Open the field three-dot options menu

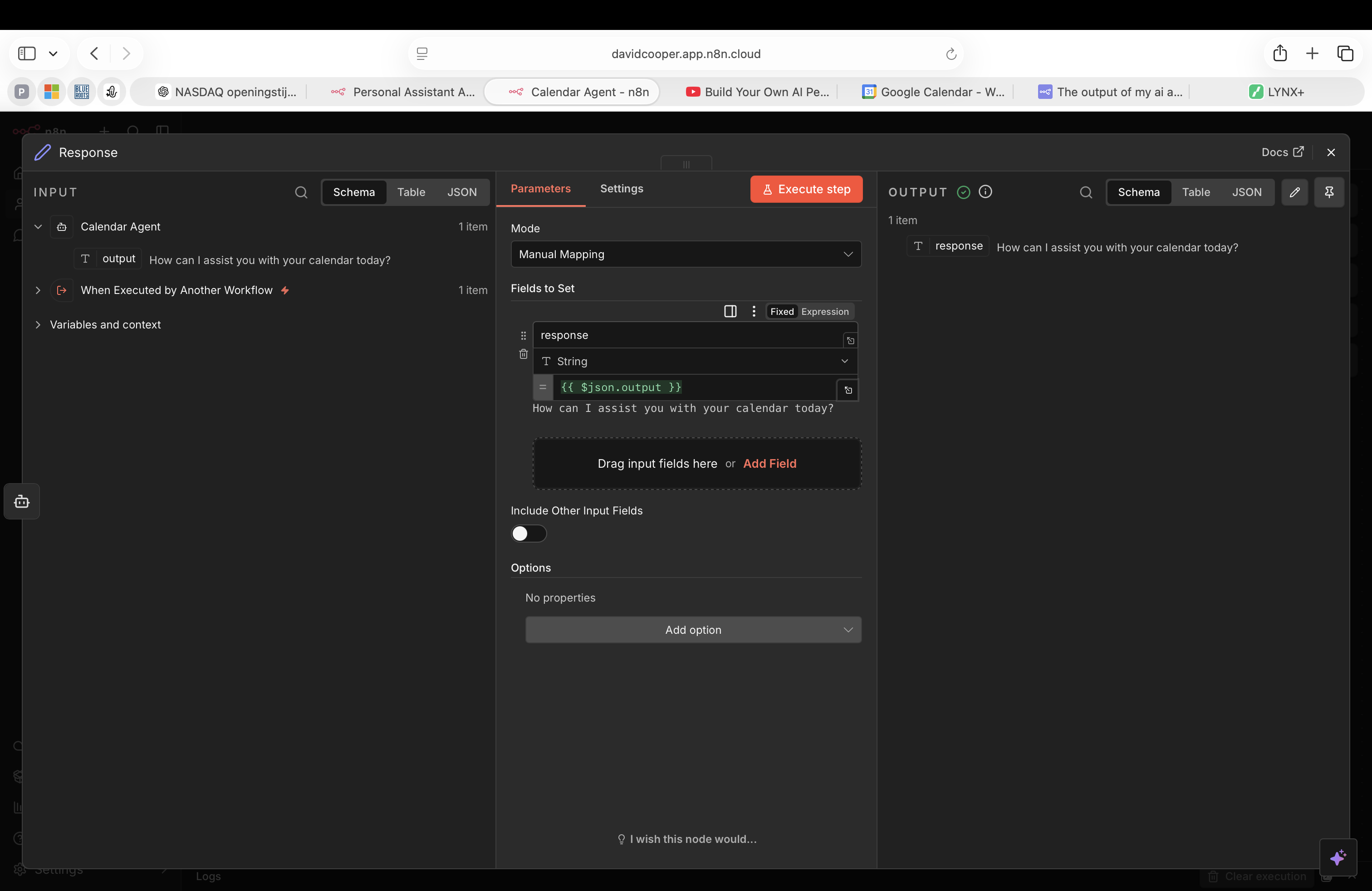coord(754,311)
